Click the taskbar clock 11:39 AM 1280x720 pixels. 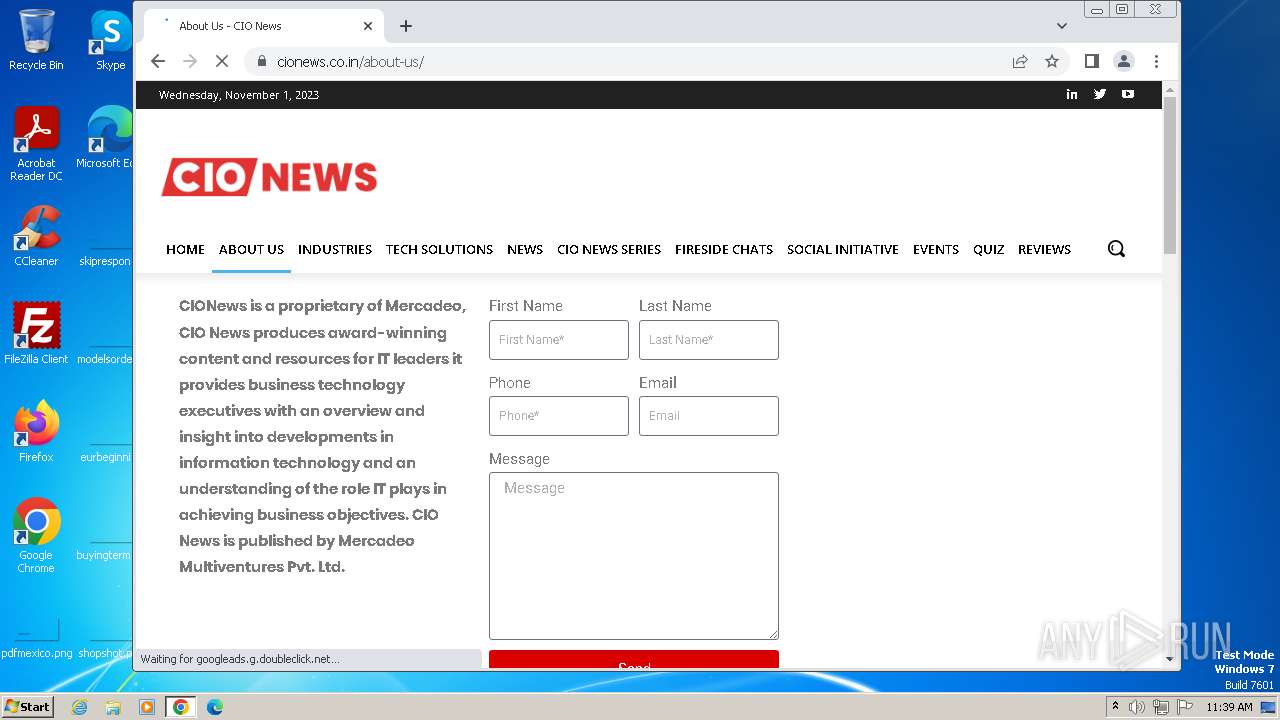pyautogui.click(x=1229, y=707)
